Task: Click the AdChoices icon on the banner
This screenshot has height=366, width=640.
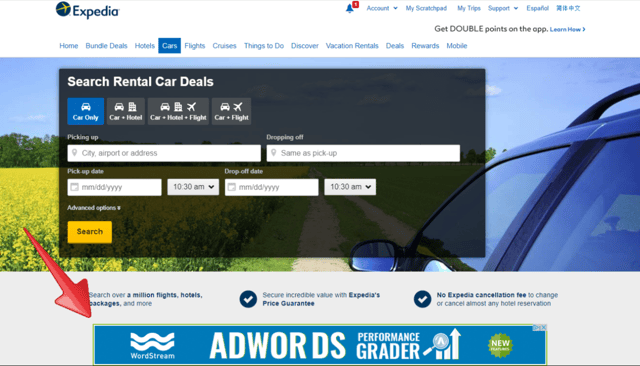Action: [x=536, y=327]
